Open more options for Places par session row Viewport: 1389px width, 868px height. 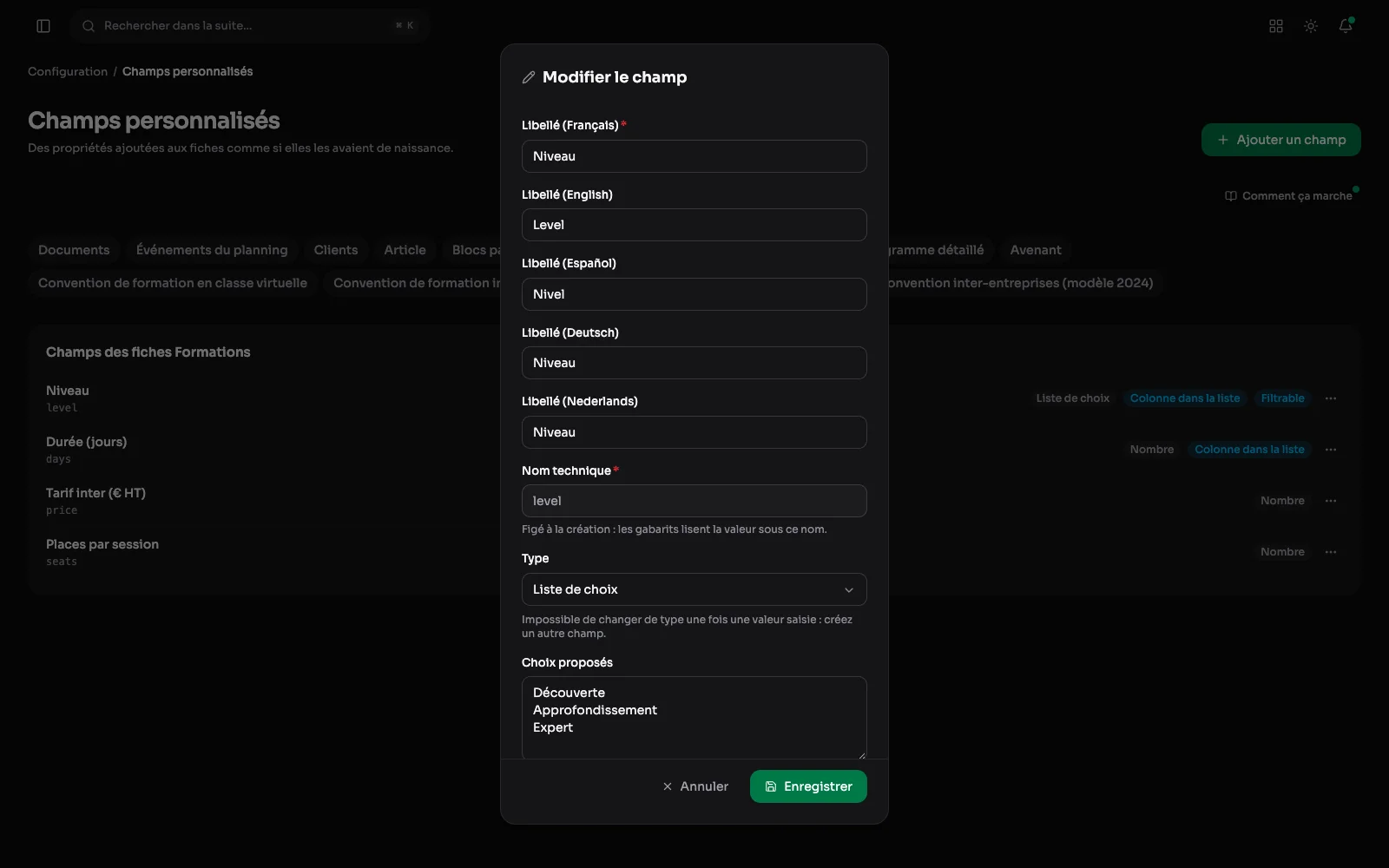[1331, 552]
